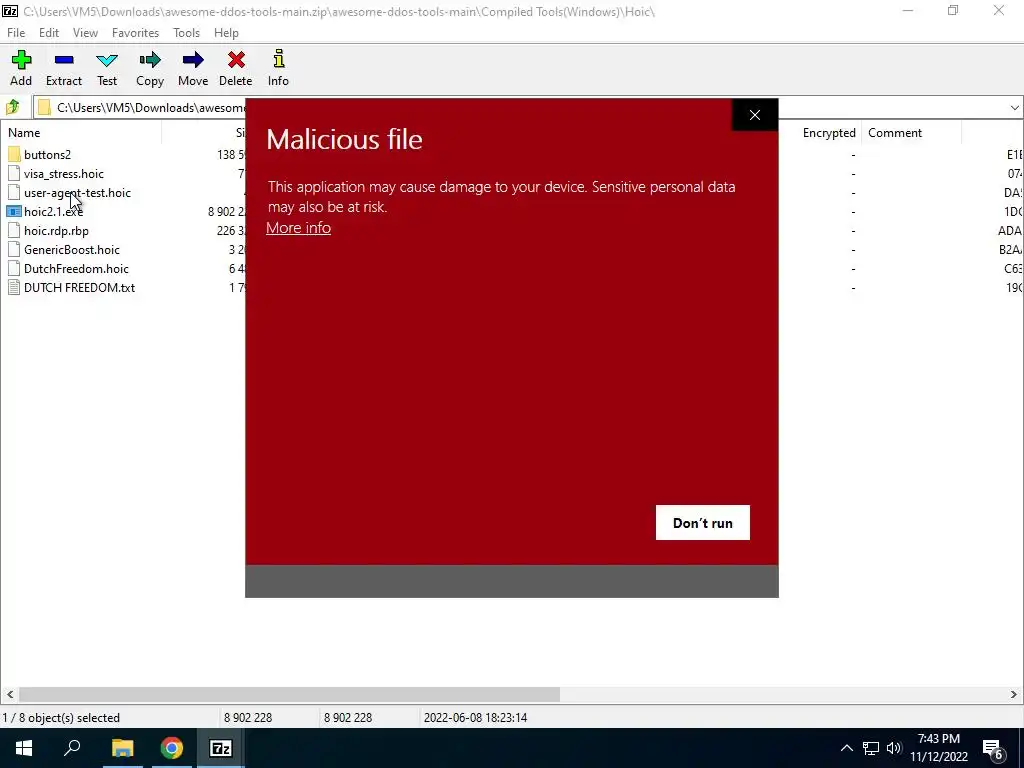The image size is (1024, 768).
Task: Click the scroll left arrow
Action: [x=10, y=694]
